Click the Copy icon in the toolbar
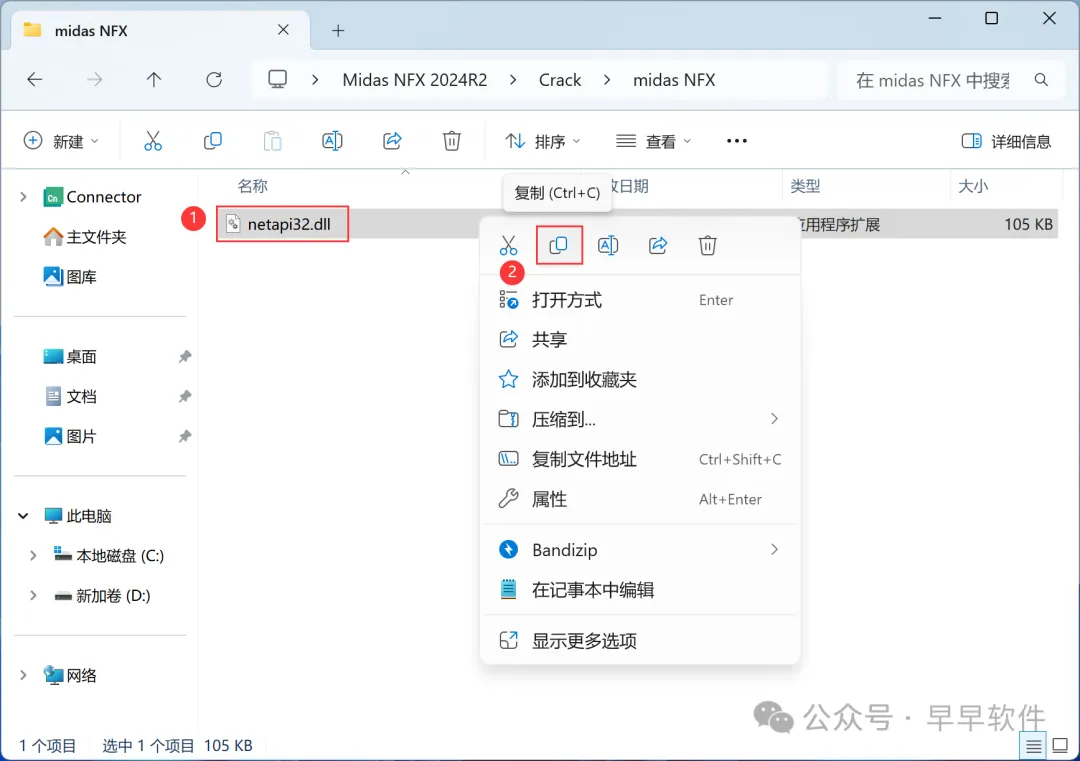Image resolution: width=1080 pixels, height=761 pixels. 213,141
